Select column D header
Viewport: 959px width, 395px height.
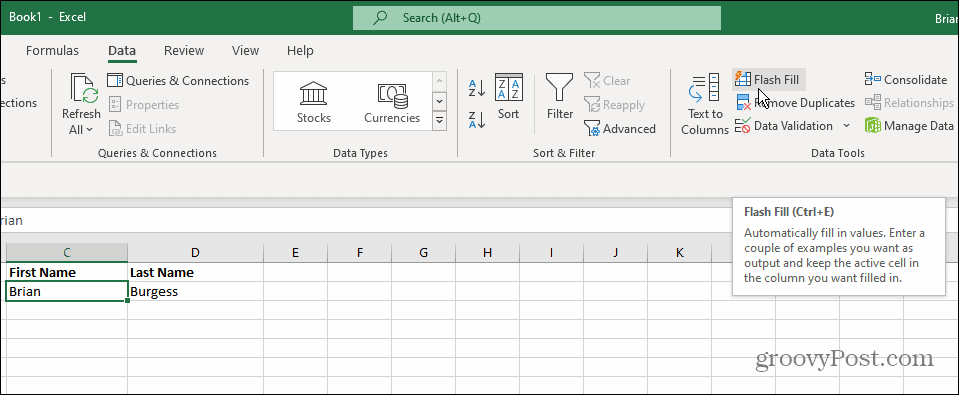tap(195, 253)
